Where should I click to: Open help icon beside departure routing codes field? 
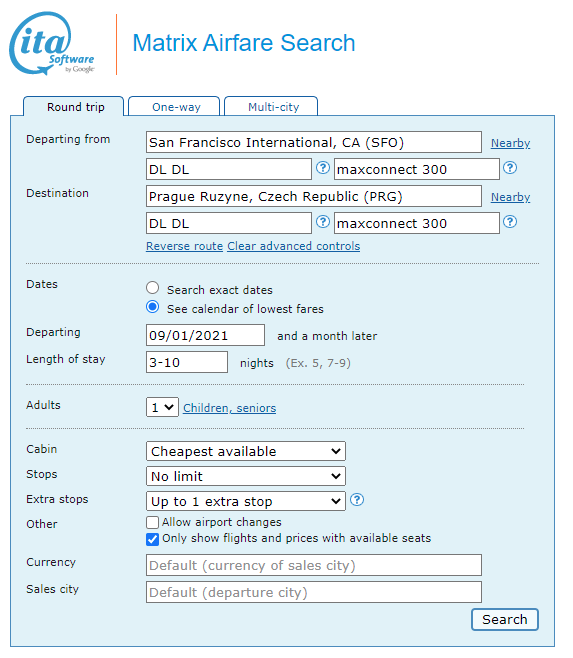pyautogui.click(x=322, y=168)
